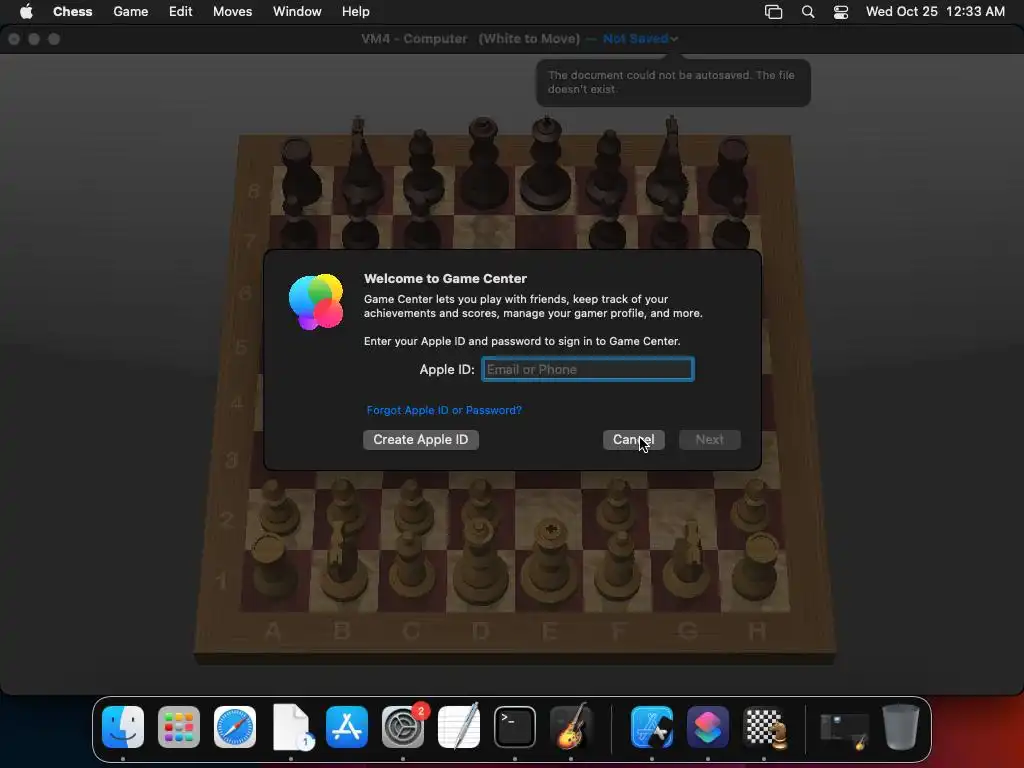This screenshot has width=1024, height=768.
Task: Open the Chess app menu
Action: [x=72, y=12]
